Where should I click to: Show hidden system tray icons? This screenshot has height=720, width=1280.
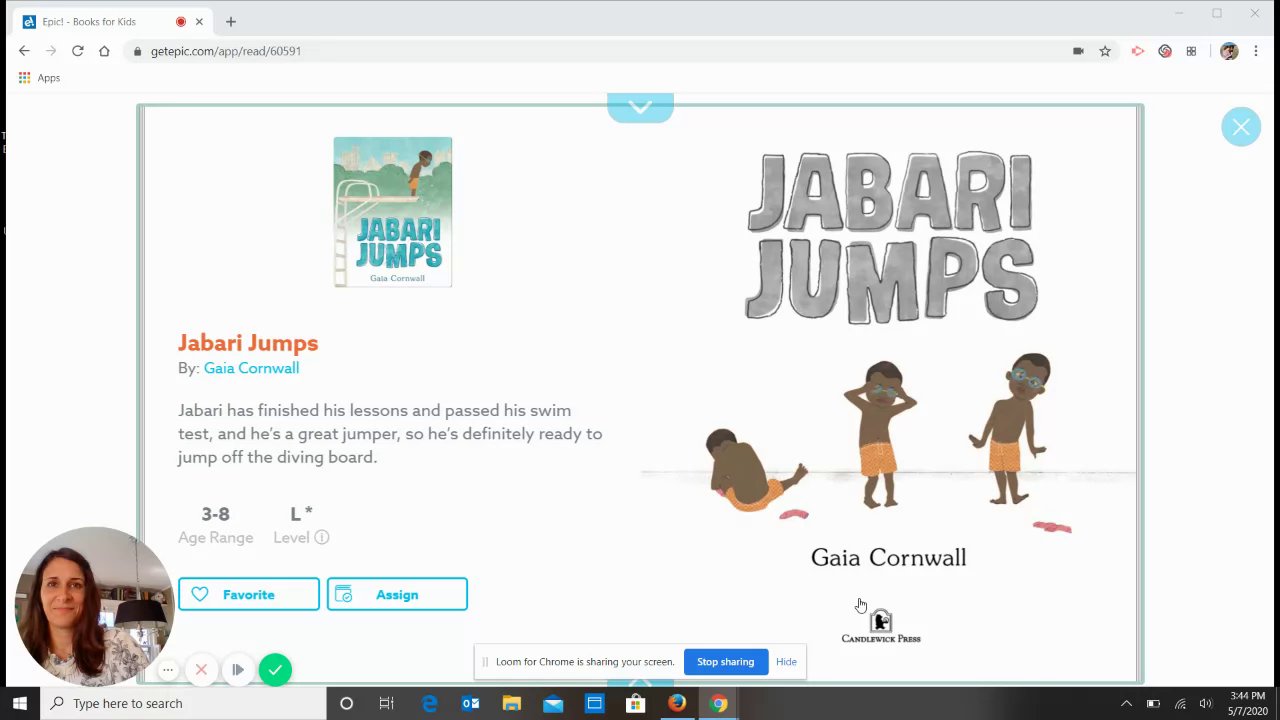coord(1126,703)
